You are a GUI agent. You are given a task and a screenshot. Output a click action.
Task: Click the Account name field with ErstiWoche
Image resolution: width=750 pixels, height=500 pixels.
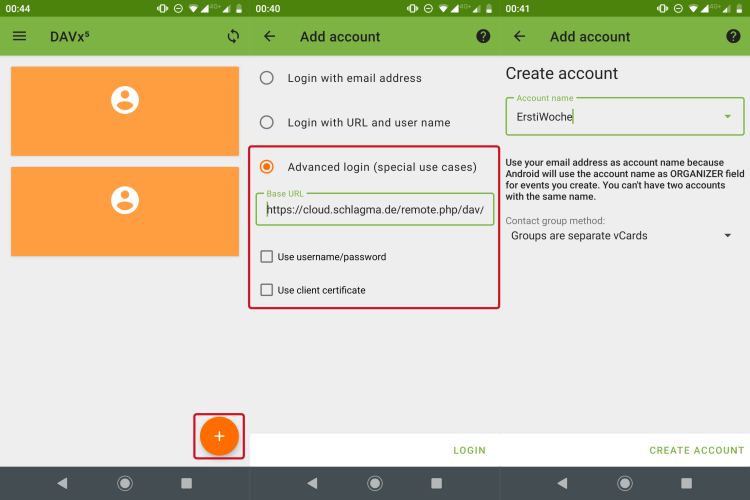[625, 116]
